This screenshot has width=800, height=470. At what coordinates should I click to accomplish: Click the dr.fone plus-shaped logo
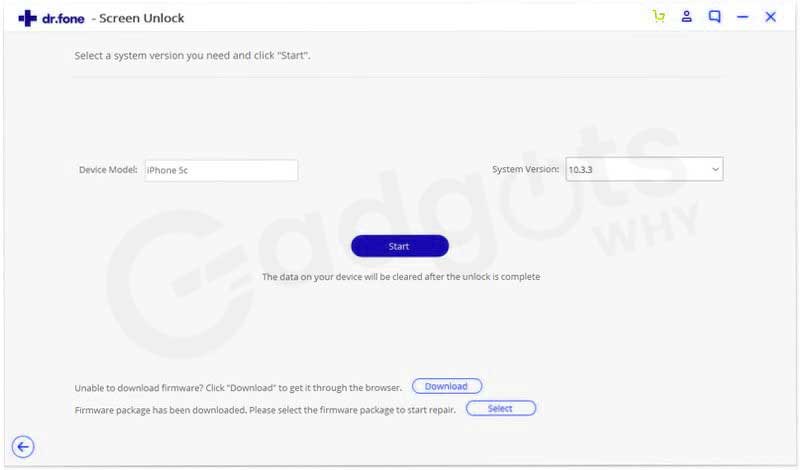28,18
